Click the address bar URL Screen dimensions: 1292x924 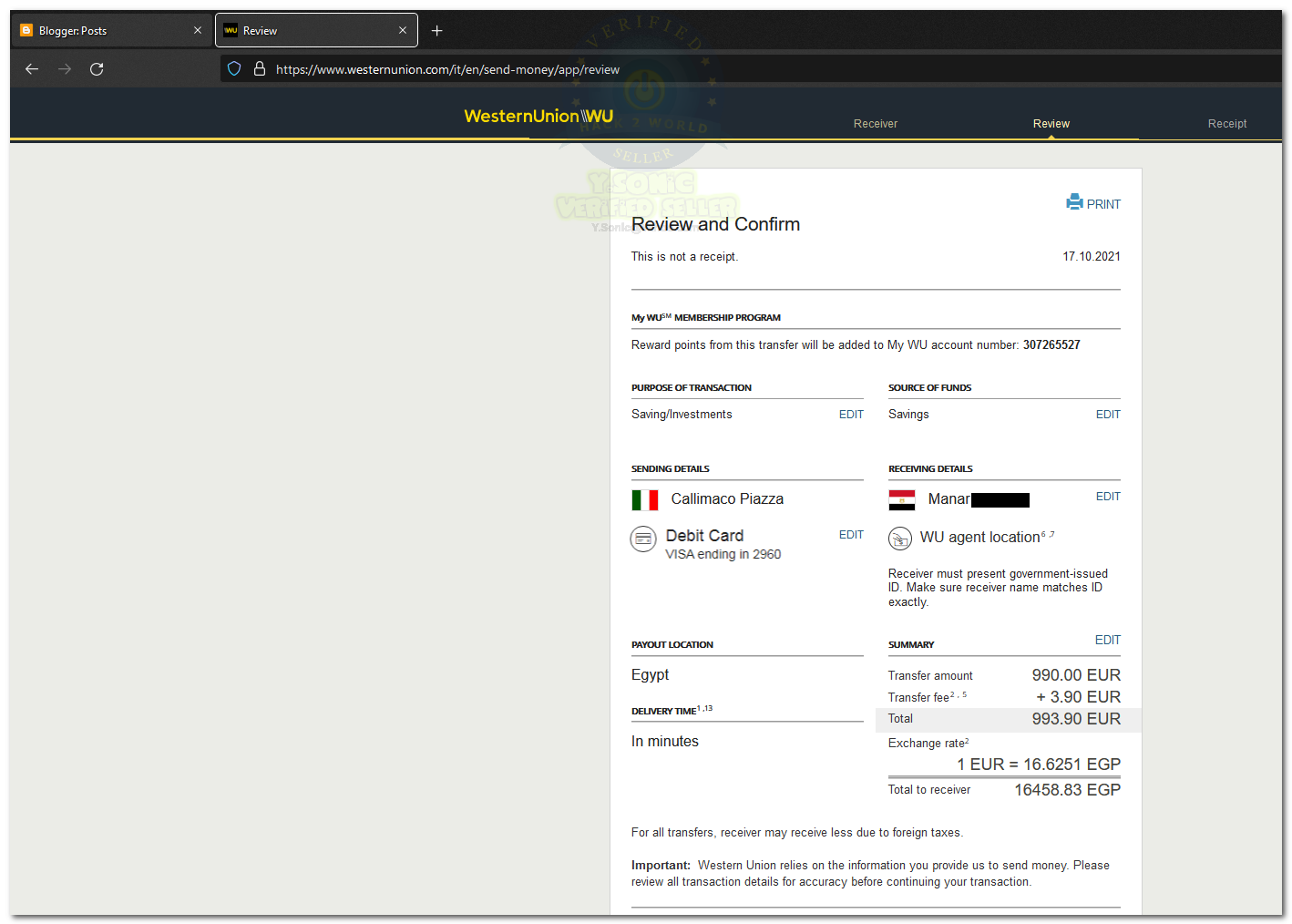tap(447, 69)
